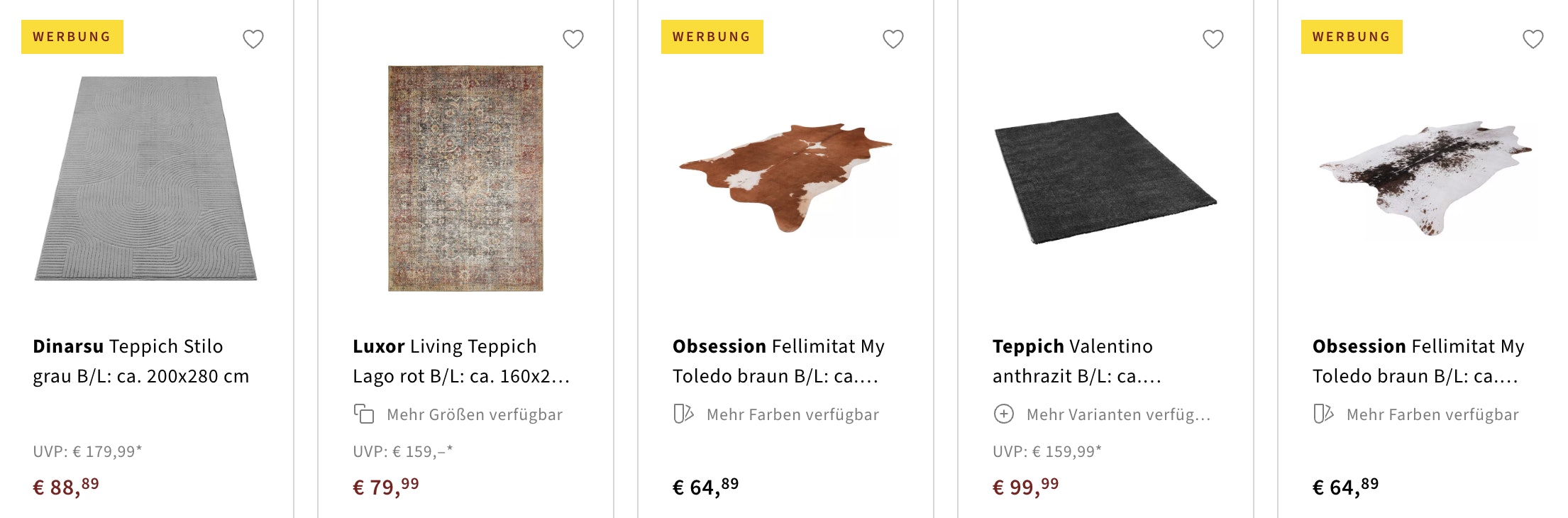Save the white speckled cowhide rug to favorites

(x=1533, y=39)
